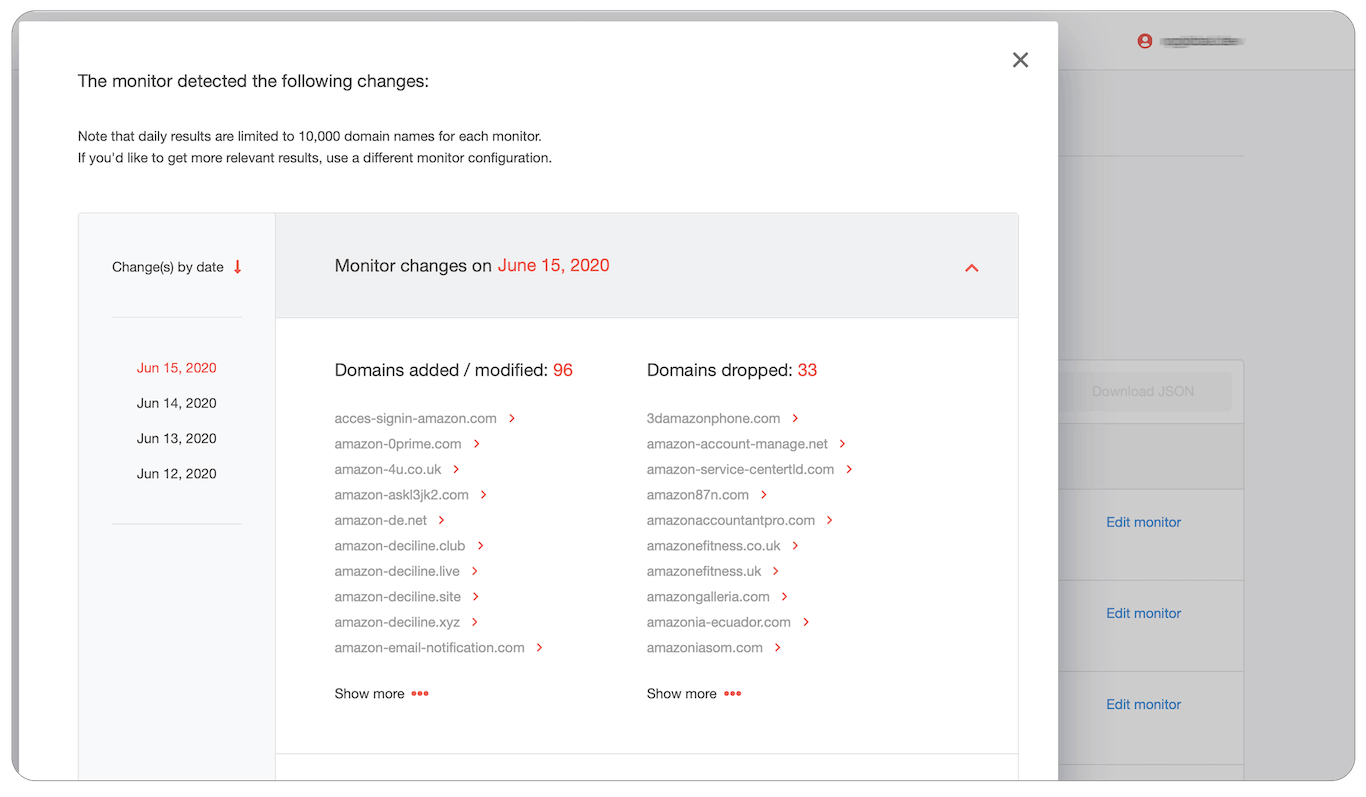Image resolution: width=1366 pixels, height=797 pixels.
Task: Click the amazon87n.com domain text
Action: (x=698, y=495)
